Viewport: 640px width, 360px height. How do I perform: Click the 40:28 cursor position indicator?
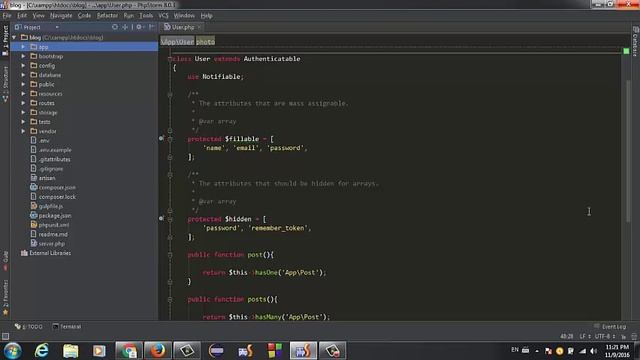(x=567, y=336)
